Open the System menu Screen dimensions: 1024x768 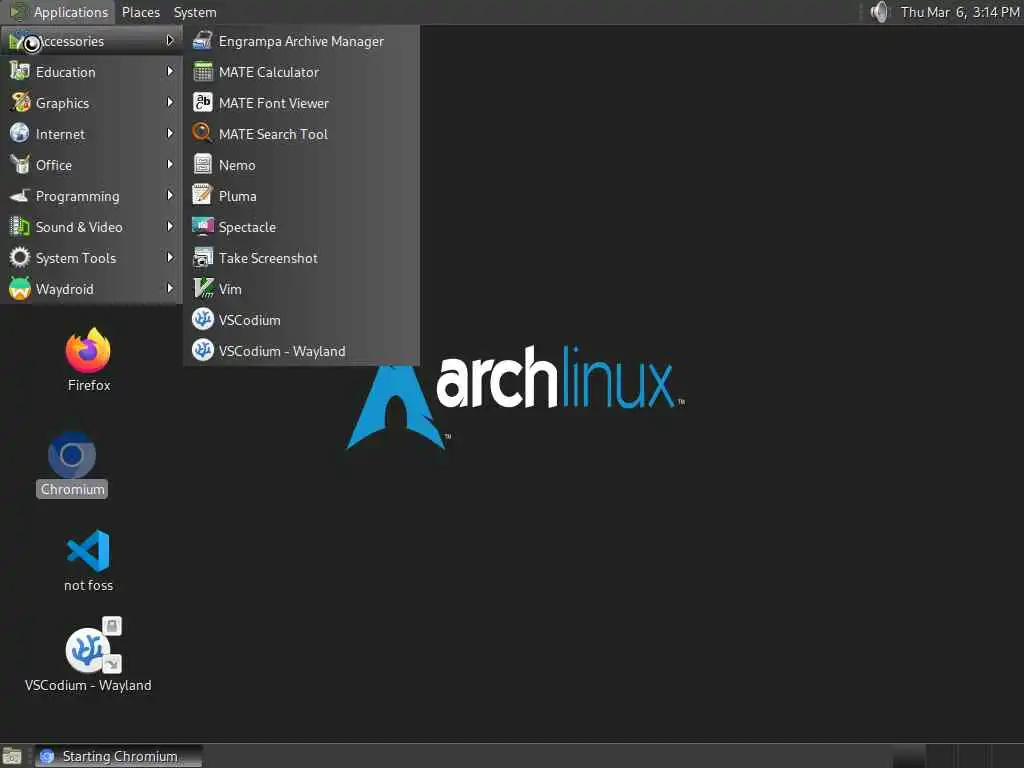[x=195, y=12]
